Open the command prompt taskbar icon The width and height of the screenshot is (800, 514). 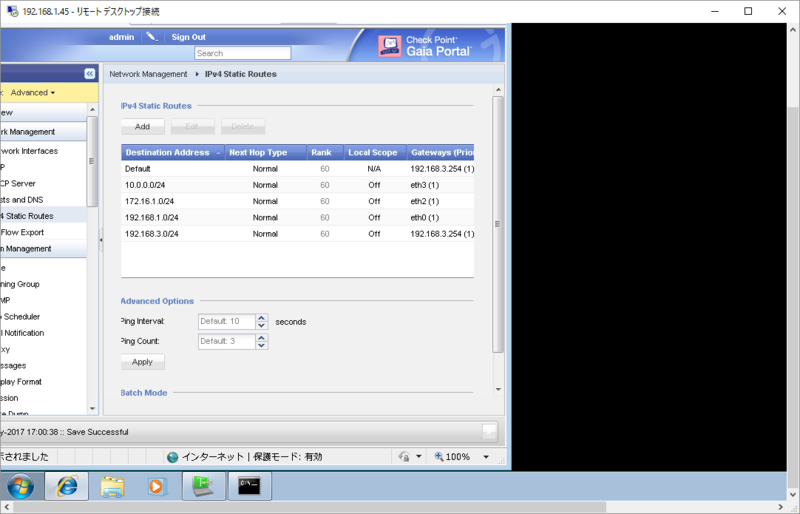click(x=249, y=486)
